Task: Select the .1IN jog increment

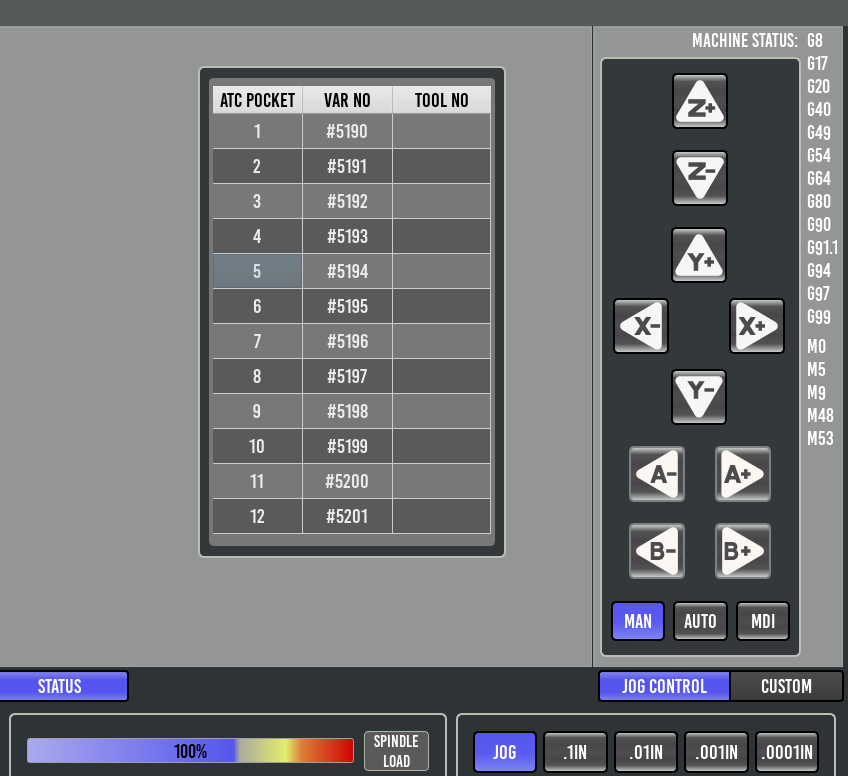Action: coord(575,752)
